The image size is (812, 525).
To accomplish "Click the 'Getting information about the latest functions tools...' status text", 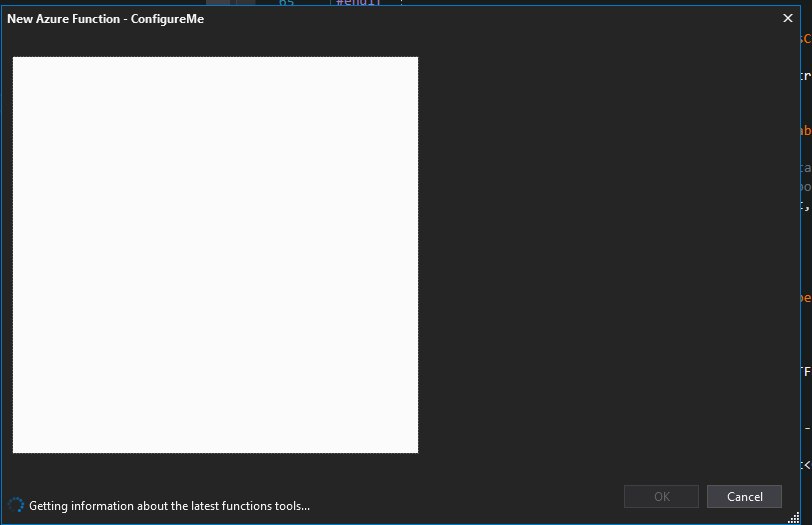I will pos(169,506).
